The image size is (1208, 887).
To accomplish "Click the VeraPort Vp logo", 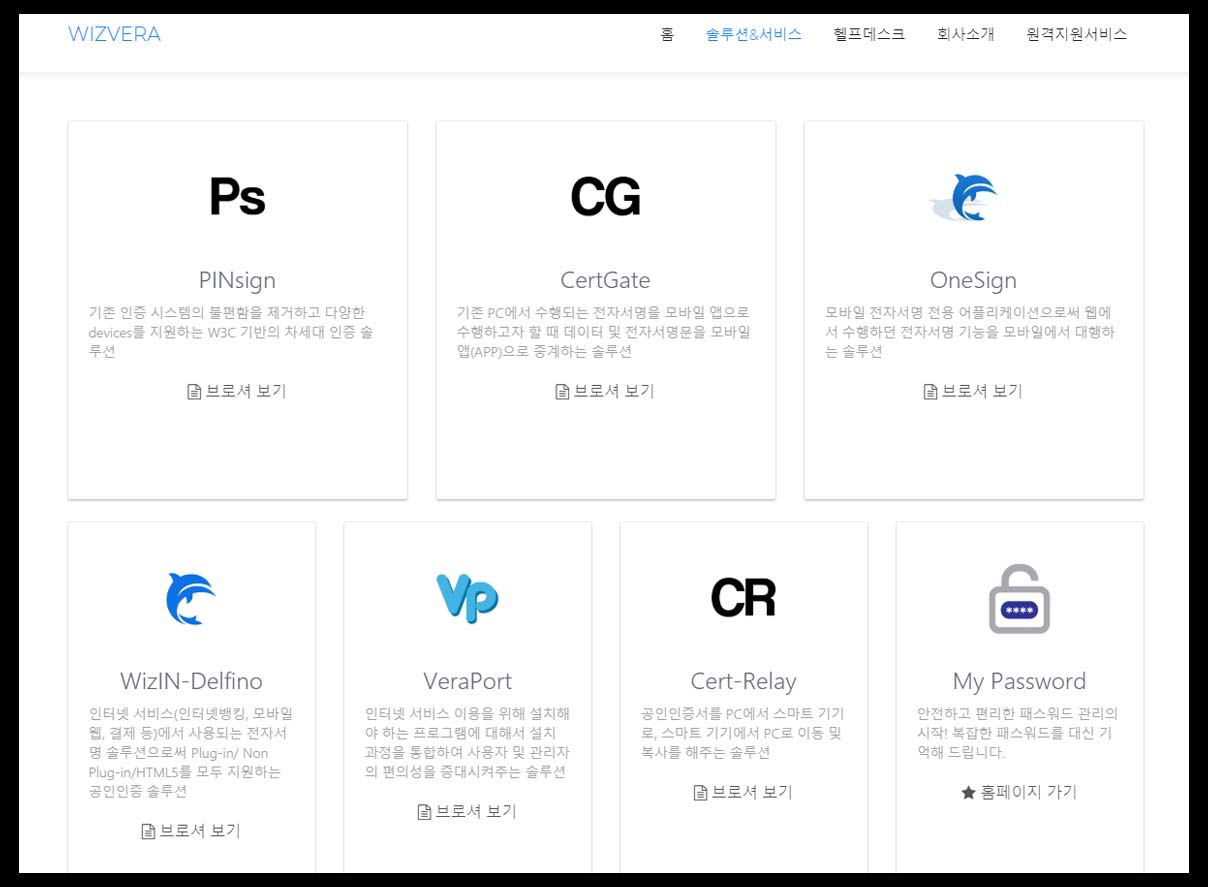I will (x=467, y=598).
